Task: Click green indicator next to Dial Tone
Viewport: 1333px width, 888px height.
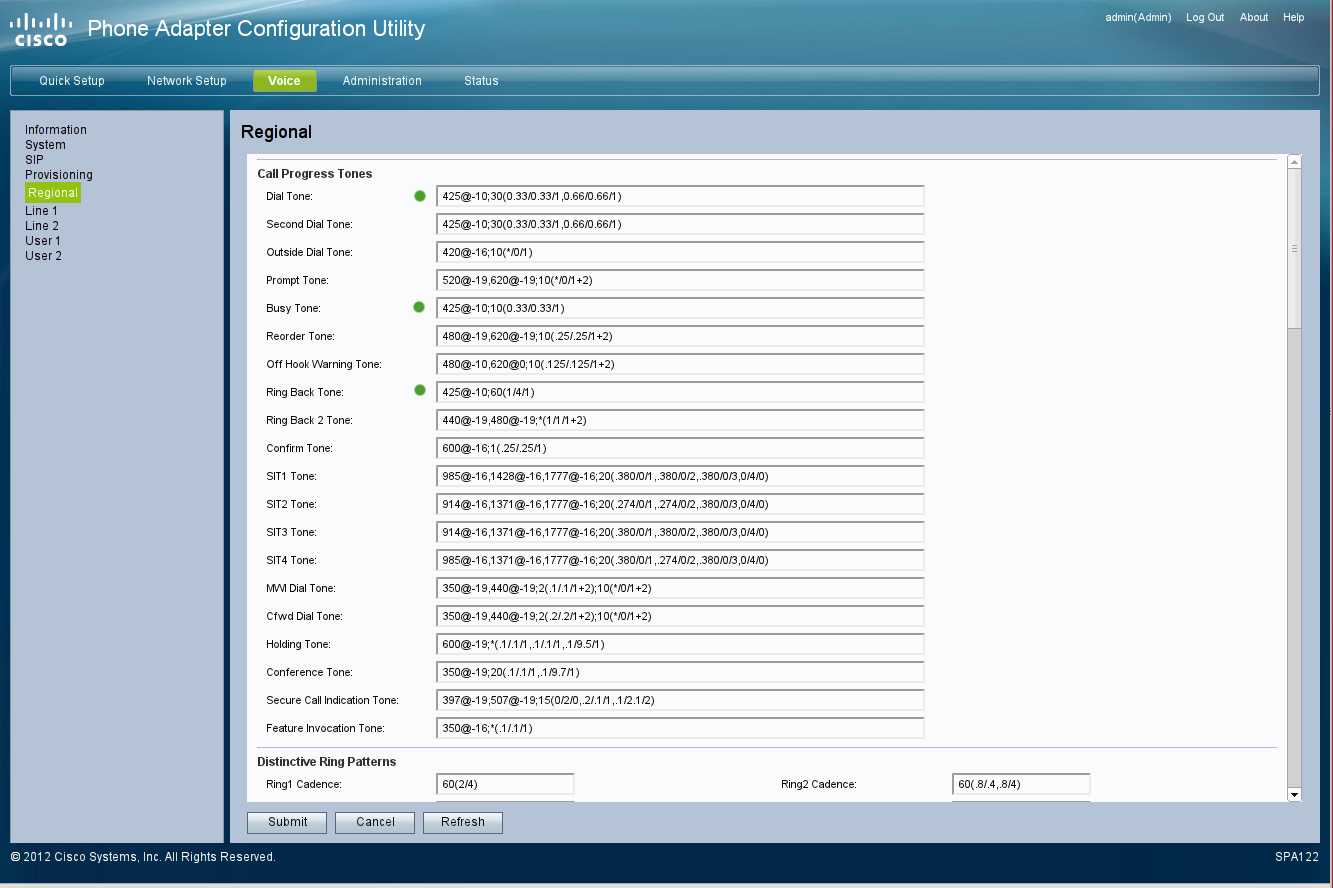Action: pos(420,196)
